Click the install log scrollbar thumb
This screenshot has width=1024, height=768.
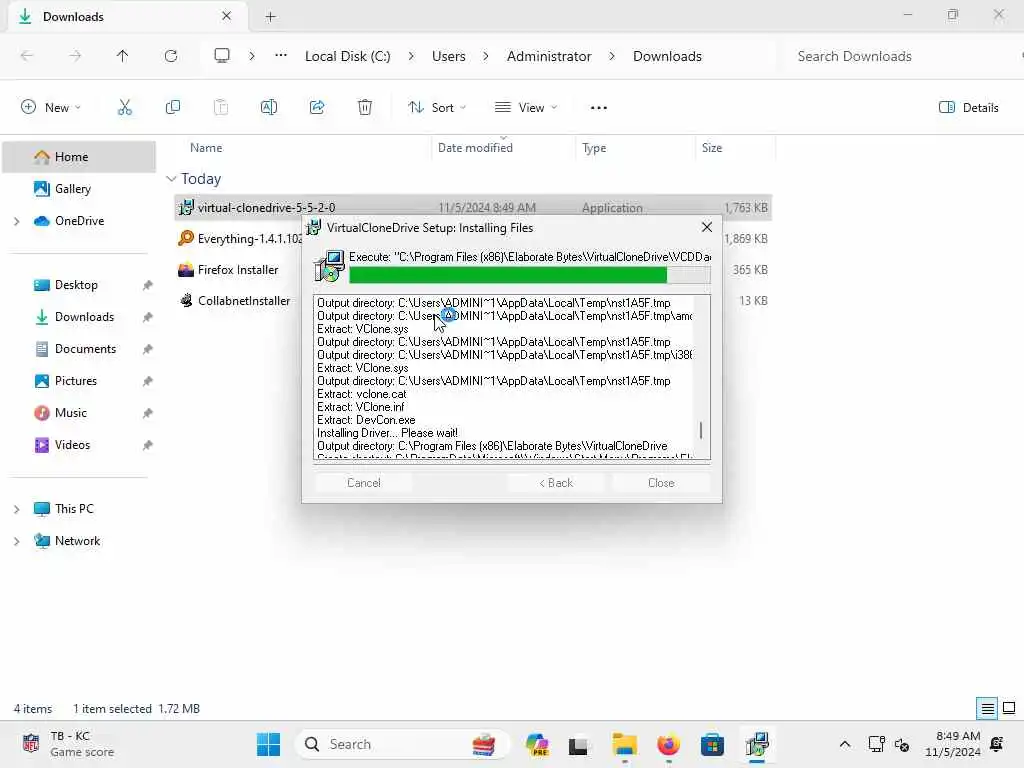click(x=701, y=430)
